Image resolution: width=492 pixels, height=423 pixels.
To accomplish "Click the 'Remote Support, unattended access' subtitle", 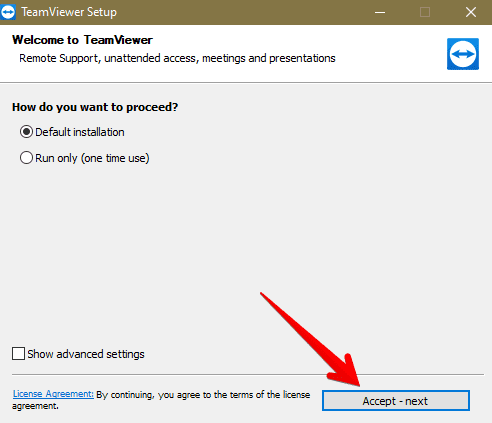I will pos(177,58).
